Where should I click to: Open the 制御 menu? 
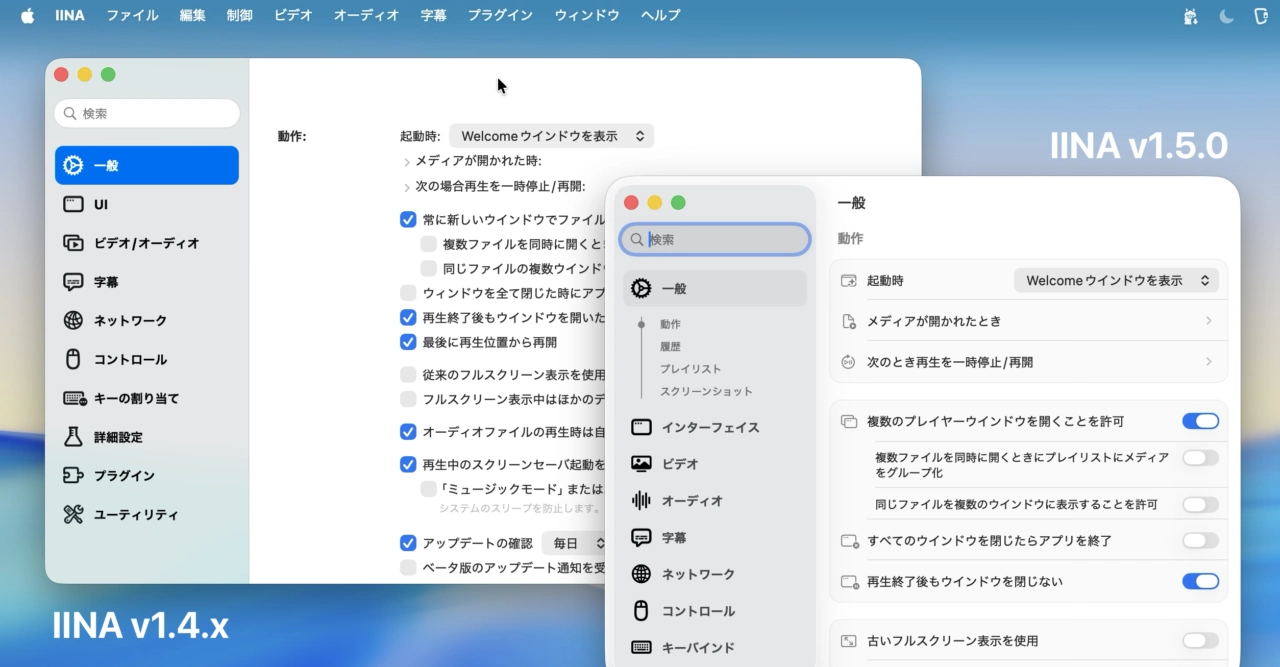tap(240, 15)
